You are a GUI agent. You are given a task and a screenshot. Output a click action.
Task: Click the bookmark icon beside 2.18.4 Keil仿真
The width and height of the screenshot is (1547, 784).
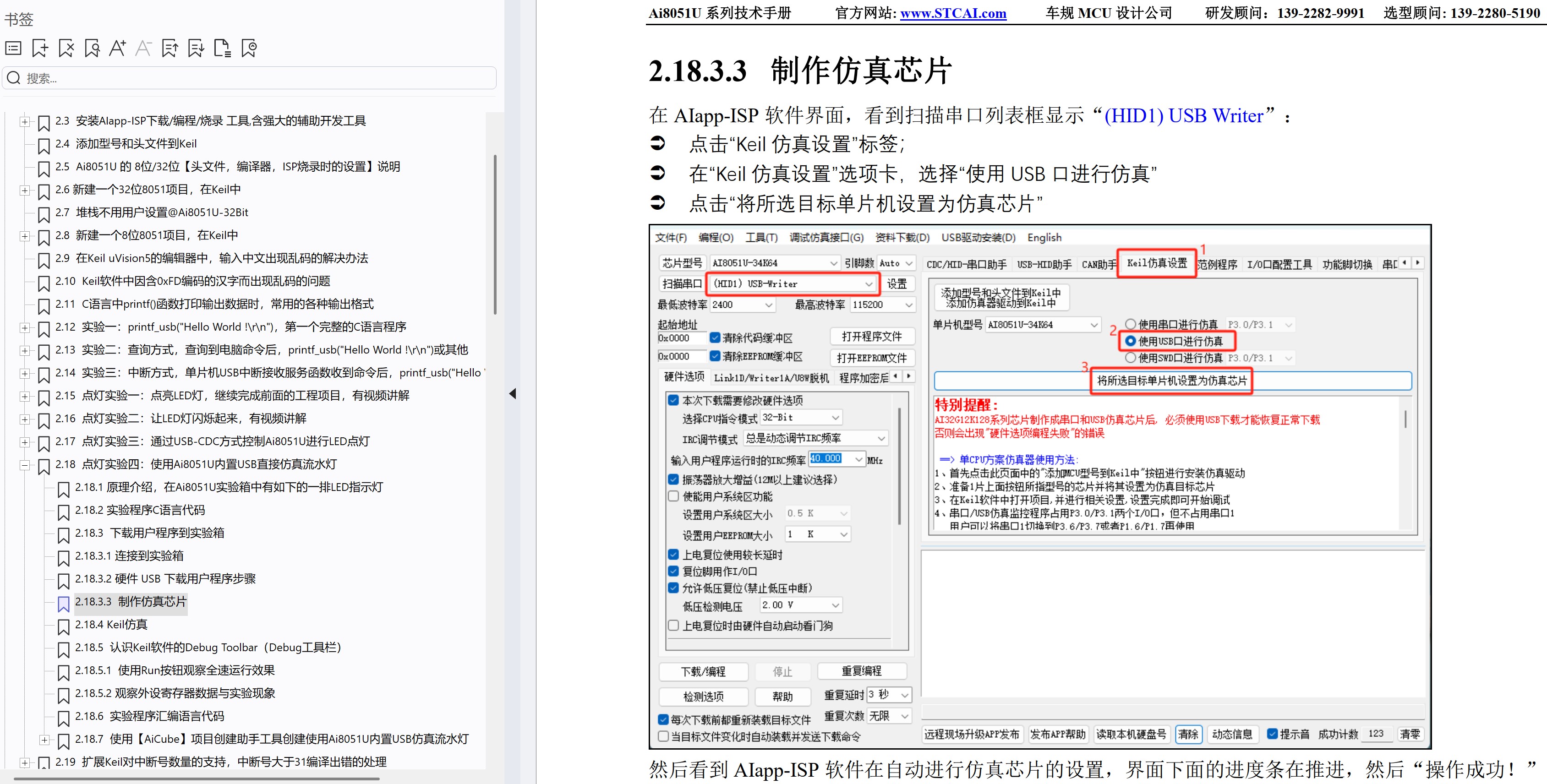[64, 627]
